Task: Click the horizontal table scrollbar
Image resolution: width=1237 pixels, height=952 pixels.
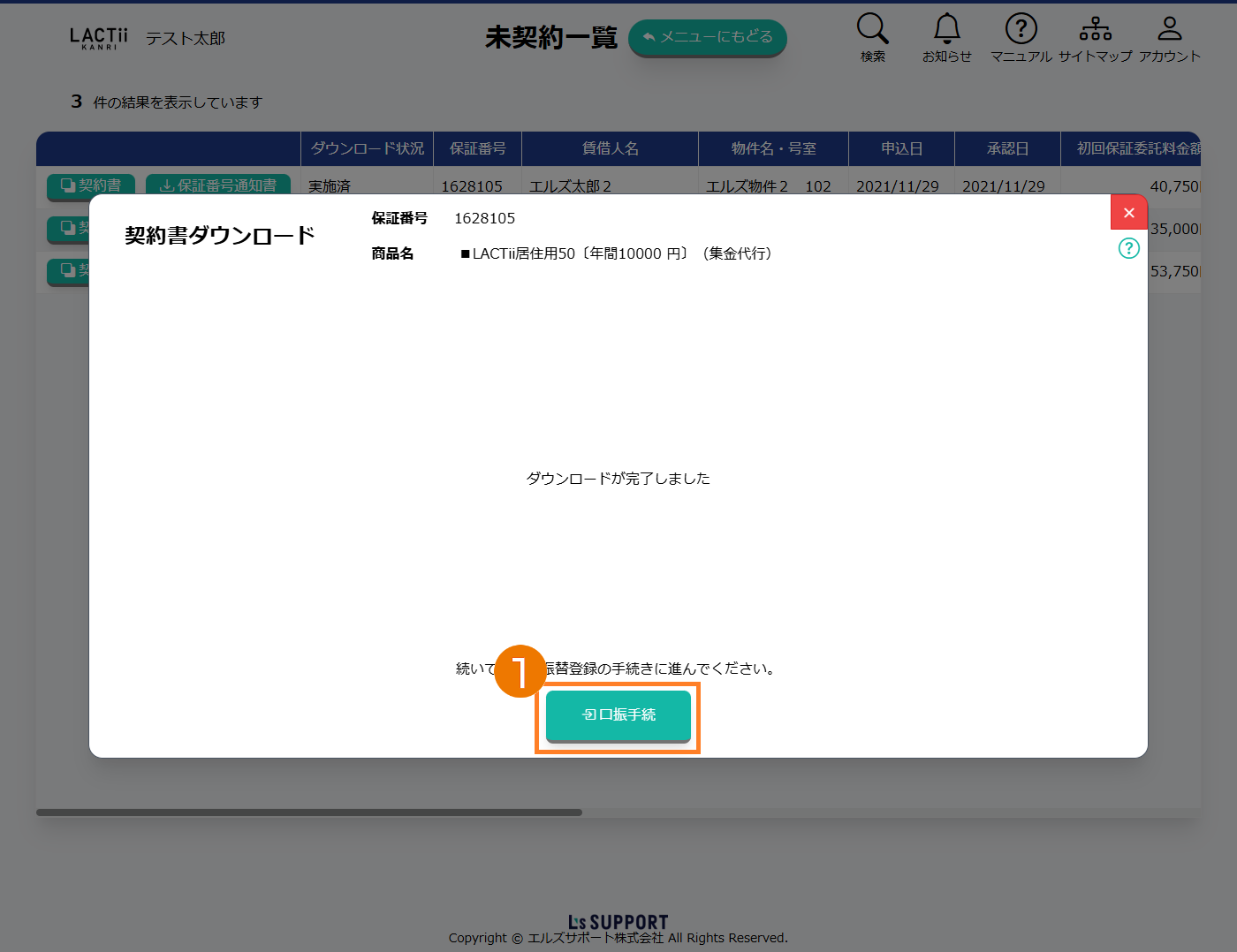Action: 309,812
